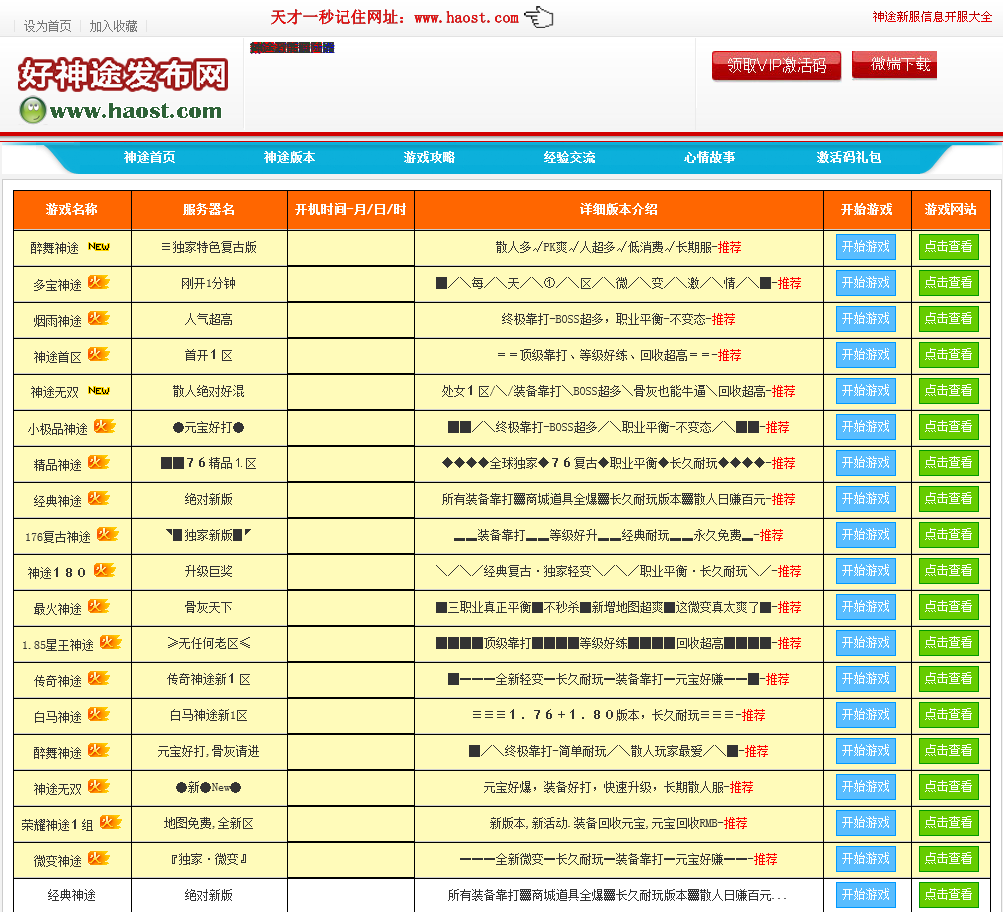Click the 领取VIP激活码 red button
Viewport: 1003px width, 912px height.
[x=777, y=65]
